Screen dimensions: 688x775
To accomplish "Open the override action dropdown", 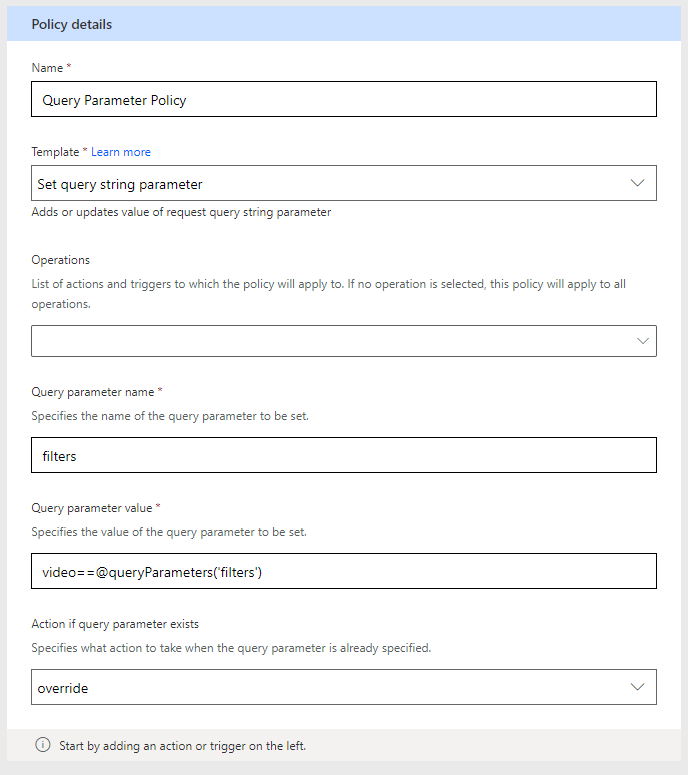I will point(344,687).
